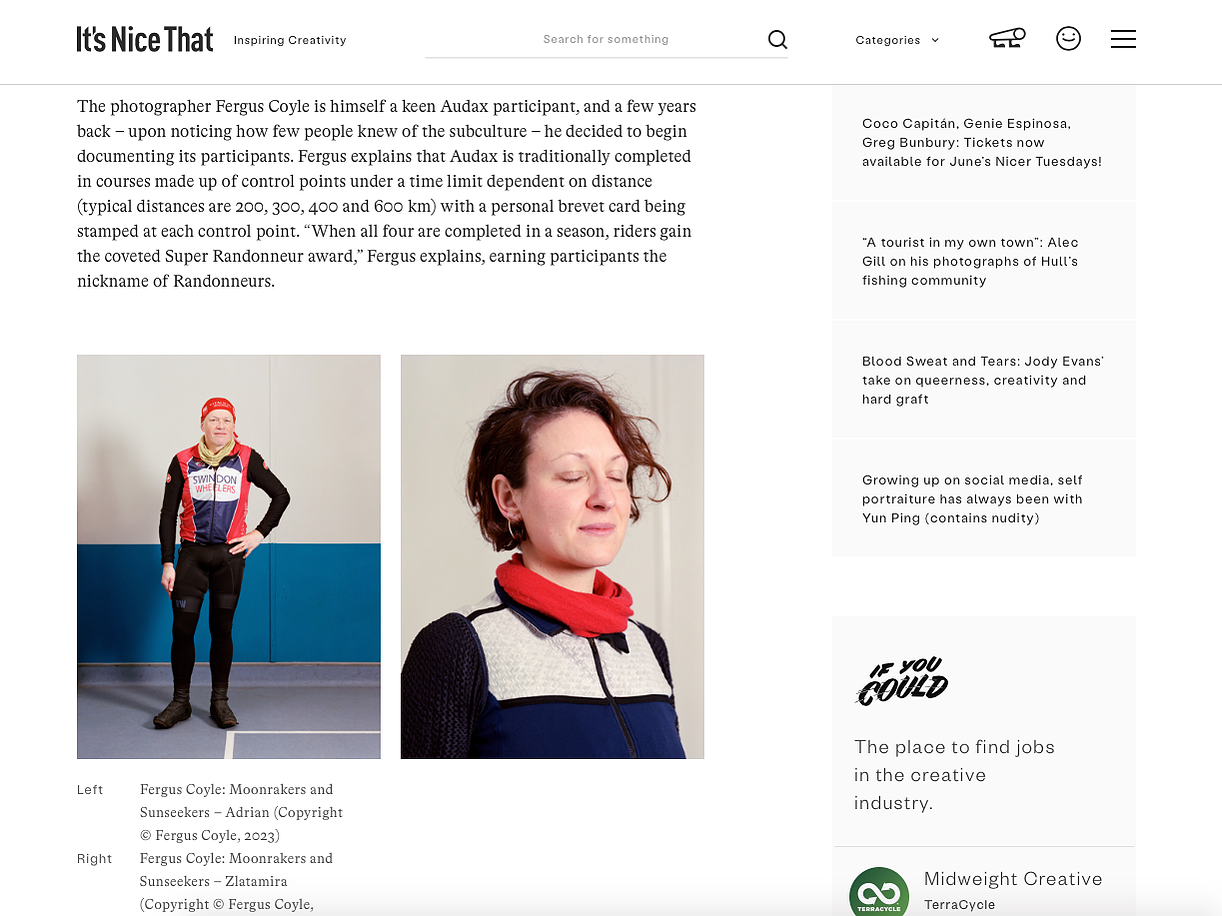Click the Midweight Creative job listing
The width and height of the screenshot is (1222, 916).
coord(1013,879)
